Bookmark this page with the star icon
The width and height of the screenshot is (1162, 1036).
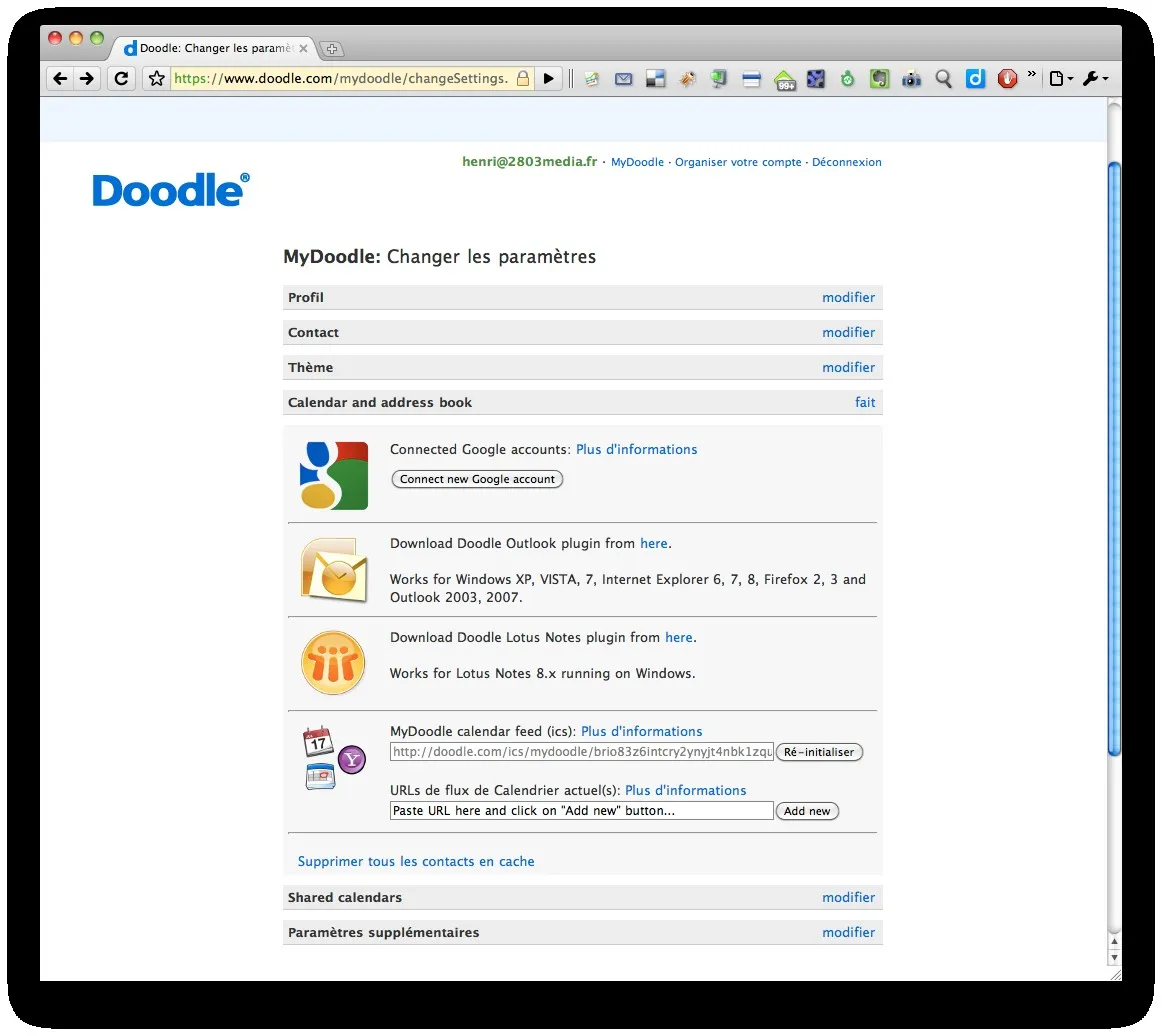coord(156,79)
